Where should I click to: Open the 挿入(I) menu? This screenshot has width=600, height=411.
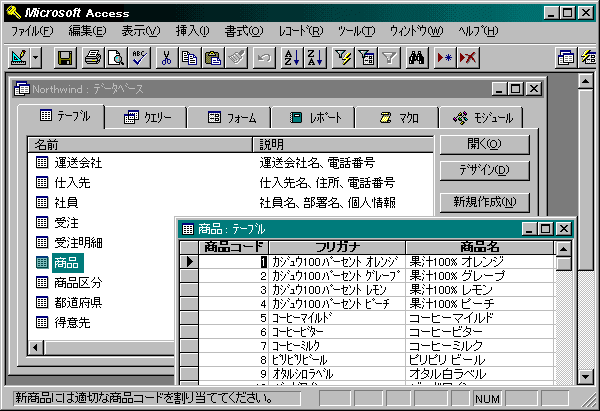(x=192, y=31)
